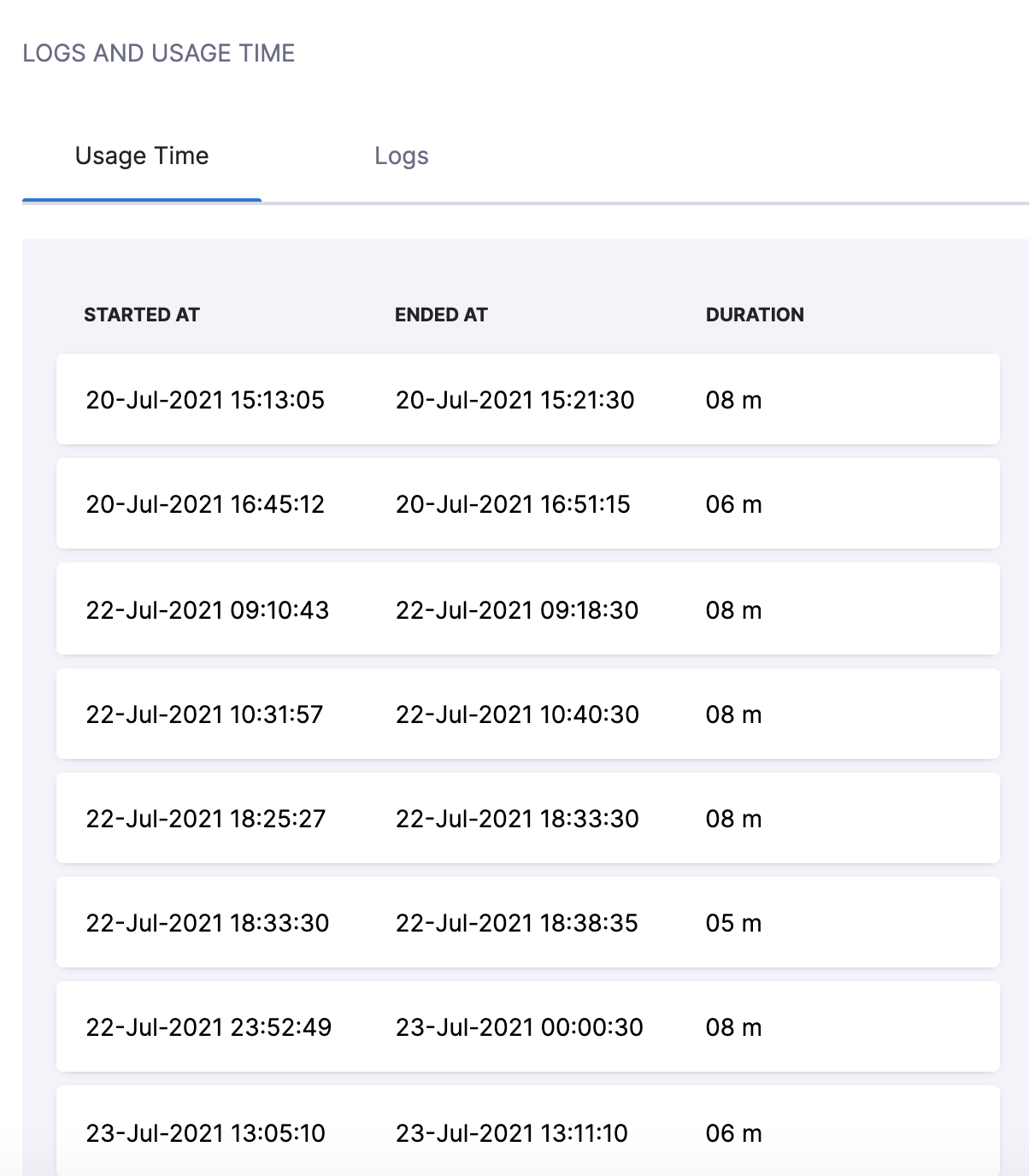Select start time 22-Jul-2021 18:25:27
Screen dimensions: 1029x1176
(x=205, y=819)
